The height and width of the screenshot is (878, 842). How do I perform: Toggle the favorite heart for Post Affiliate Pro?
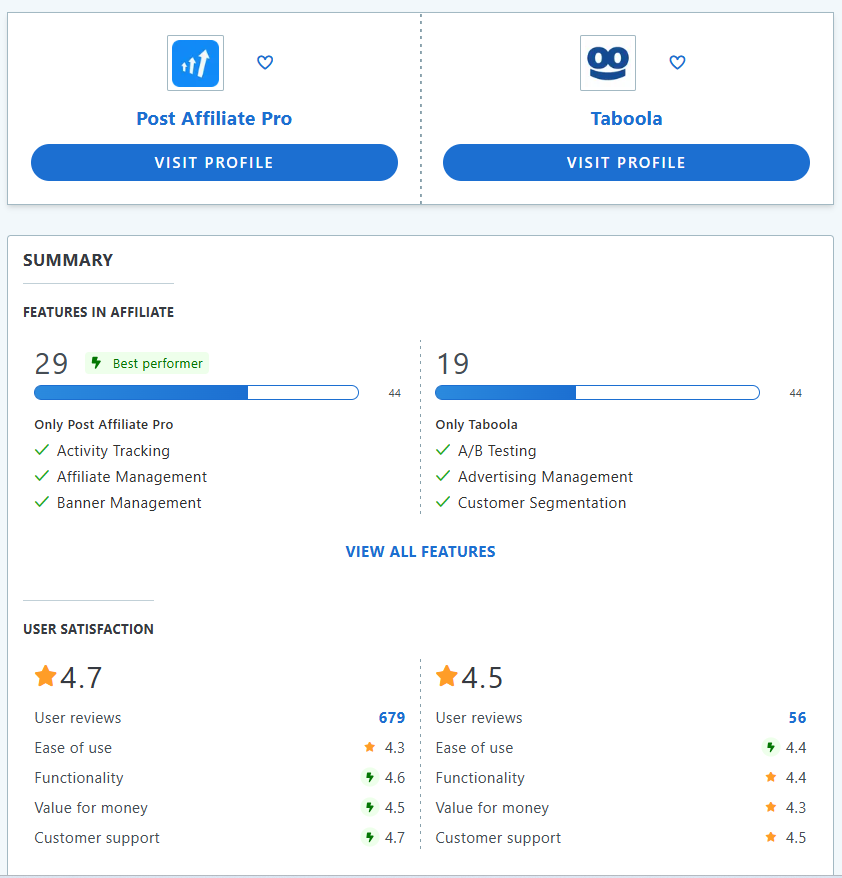(x=265, y=62)
